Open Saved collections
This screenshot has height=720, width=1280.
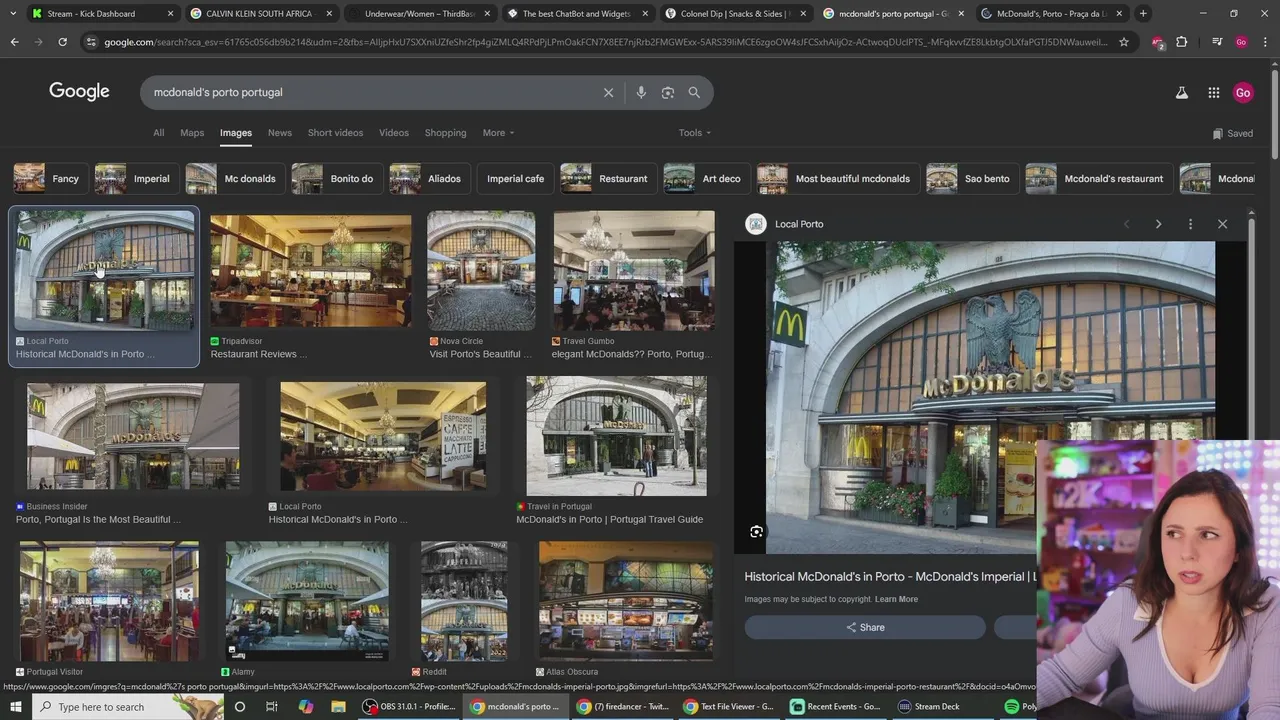point(1232,133)
